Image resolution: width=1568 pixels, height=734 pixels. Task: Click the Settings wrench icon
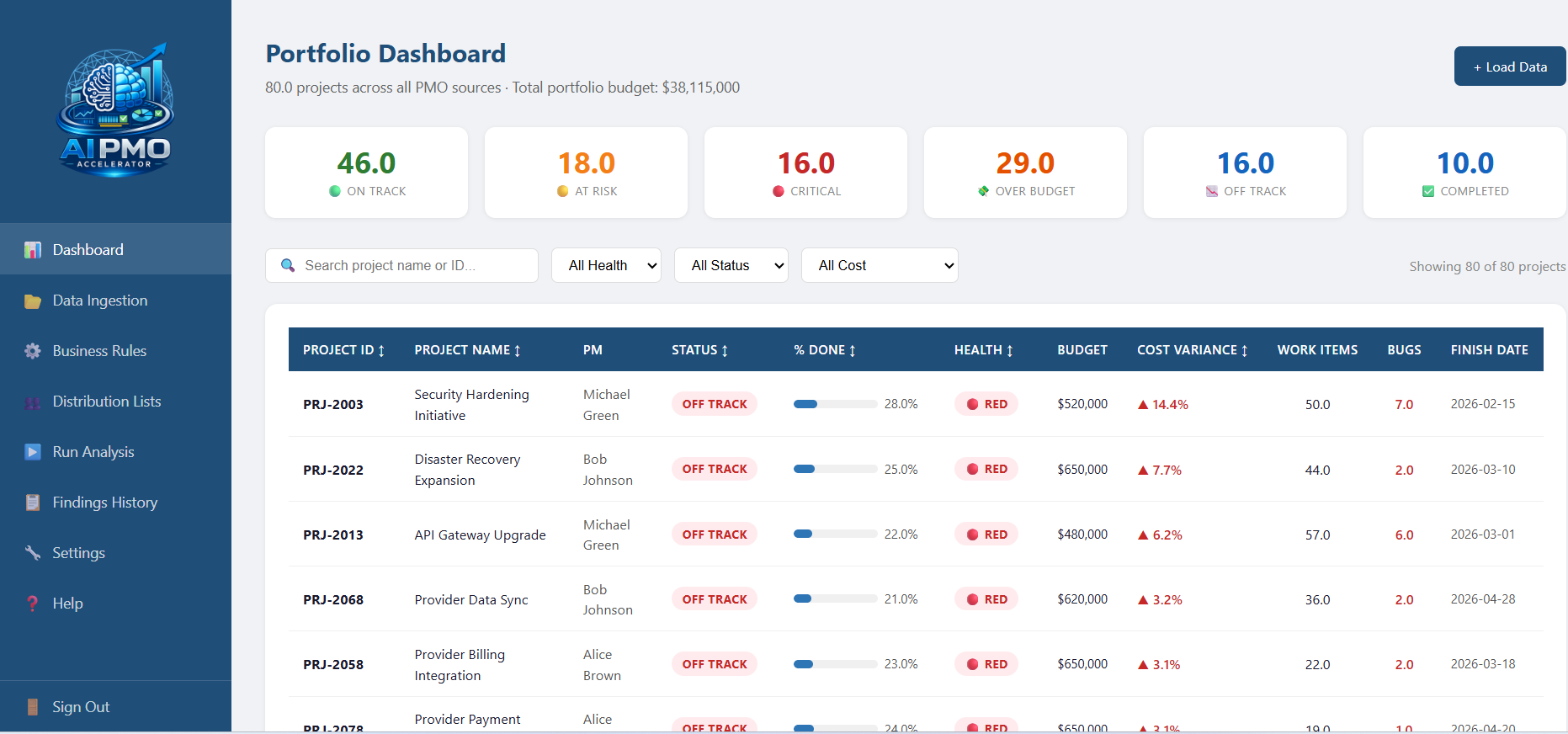[x=33, y=553]
